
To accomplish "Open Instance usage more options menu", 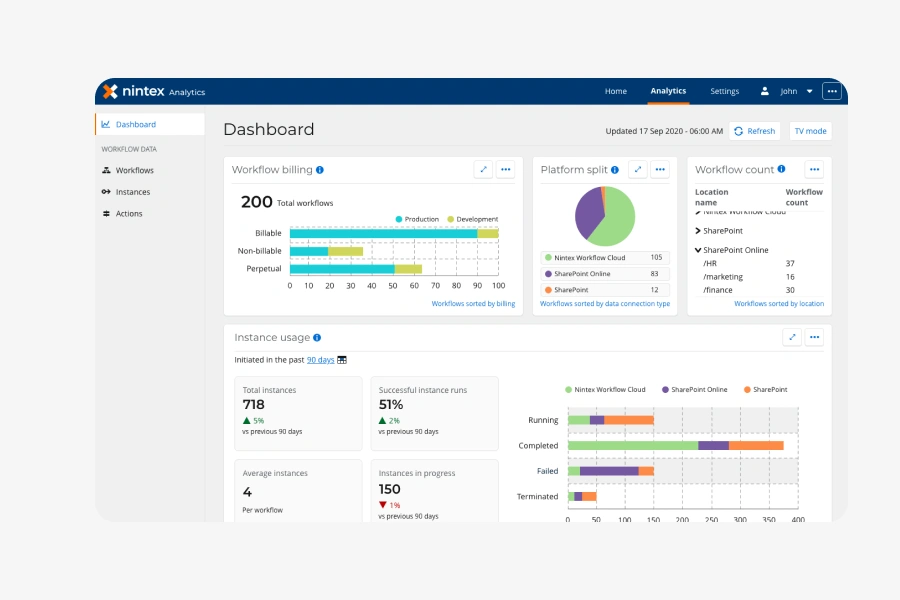I will [x=814, y=337].
